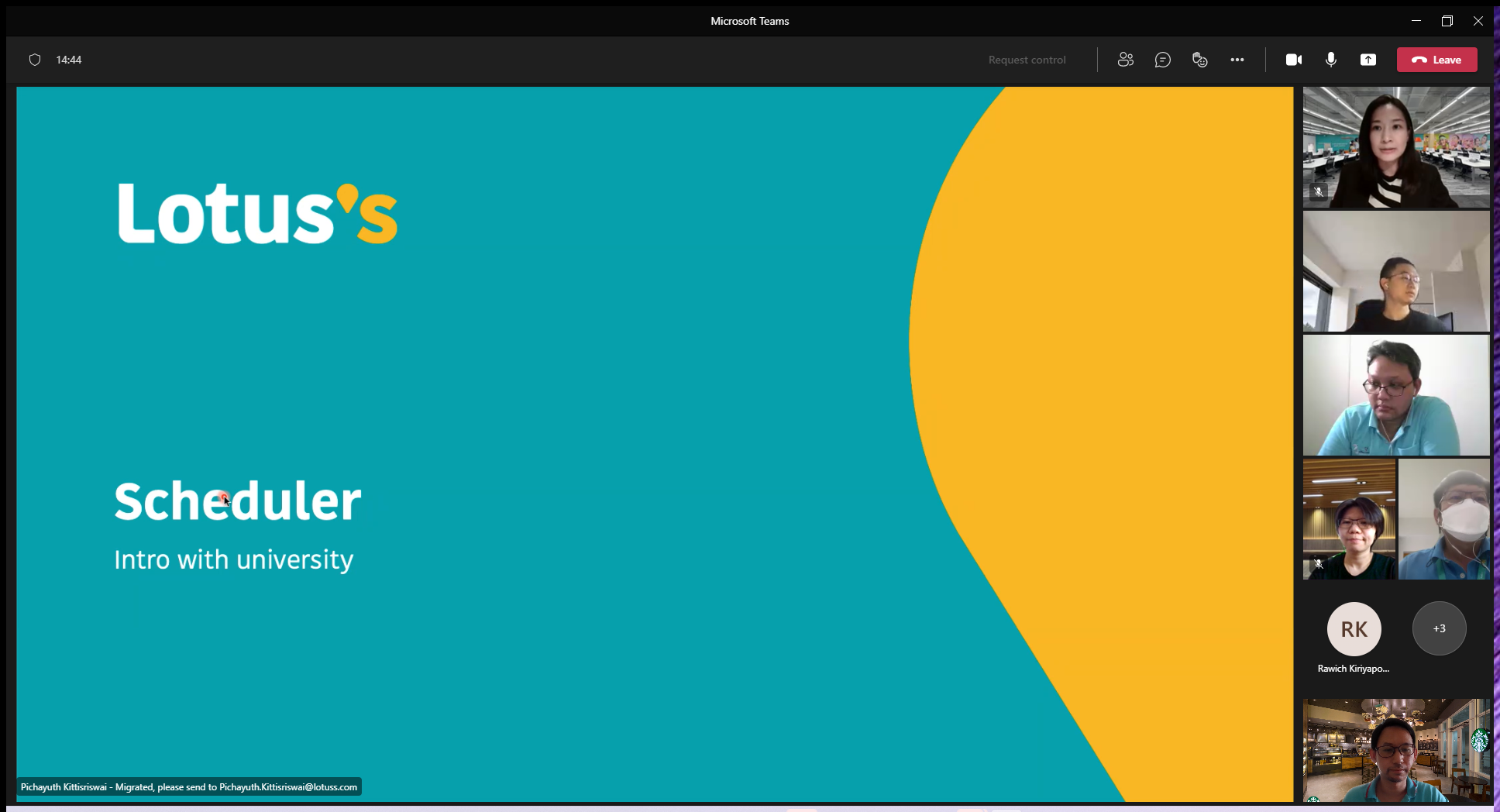Leave the meeting
Screen dimensions: 1500x812
click(1437, 60)
